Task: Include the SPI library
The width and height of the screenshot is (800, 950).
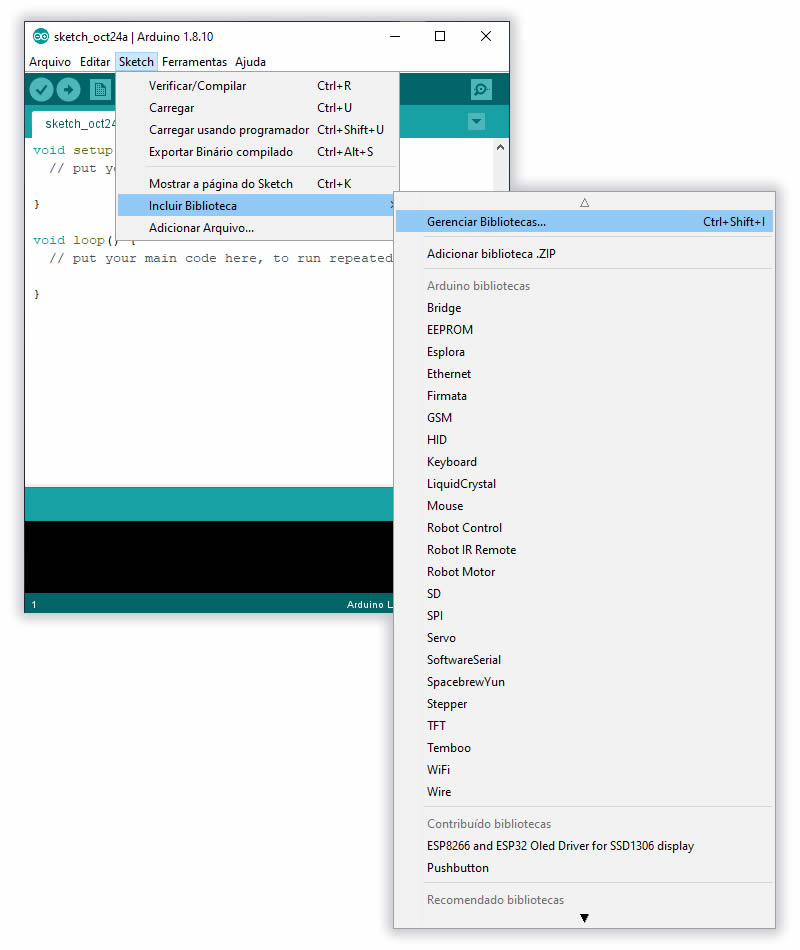Action: click(x=584, y=616)
